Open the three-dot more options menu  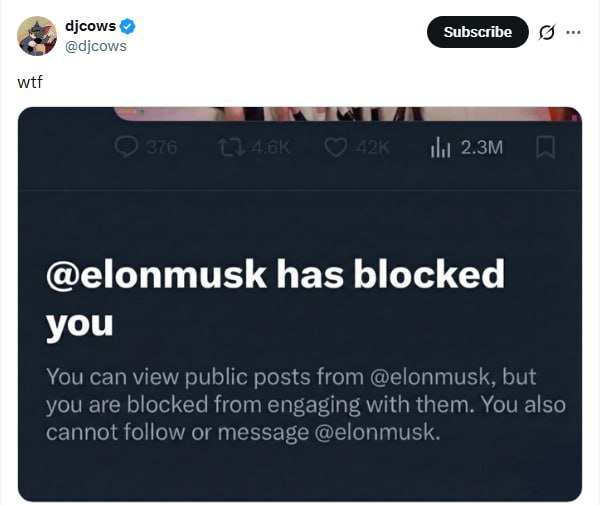tap(573, 32)
